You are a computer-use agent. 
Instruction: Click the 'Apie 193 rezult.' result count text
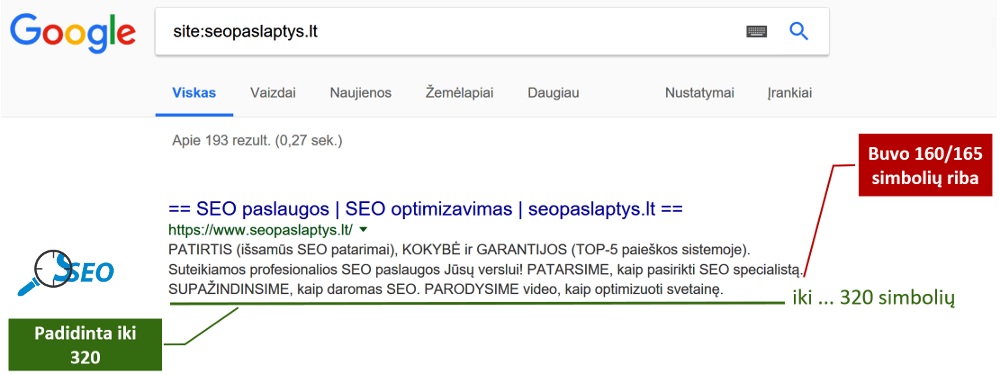(x=257, y=140)
